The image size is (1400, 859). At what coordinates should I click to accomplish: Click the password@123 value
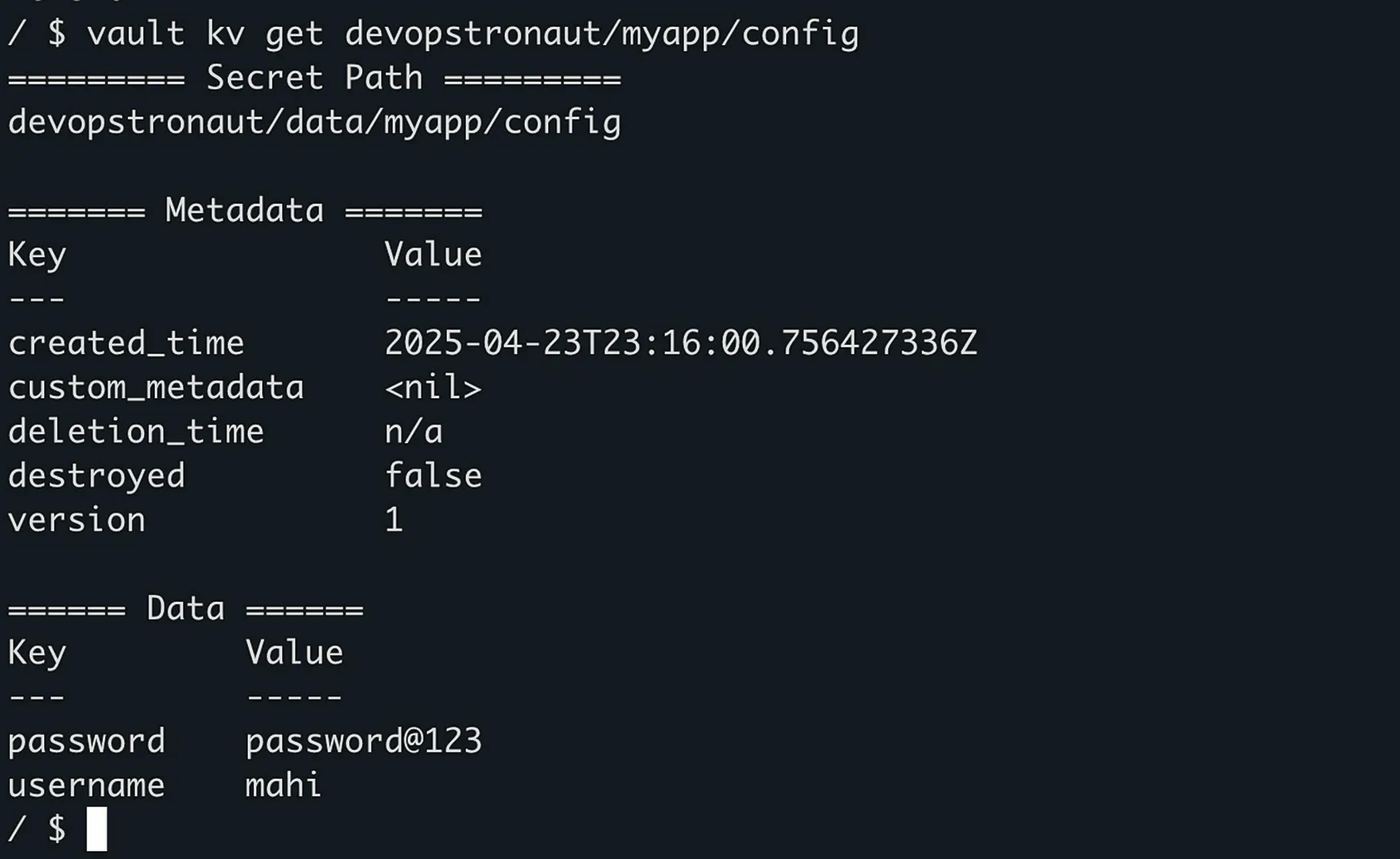pos(363,741)
